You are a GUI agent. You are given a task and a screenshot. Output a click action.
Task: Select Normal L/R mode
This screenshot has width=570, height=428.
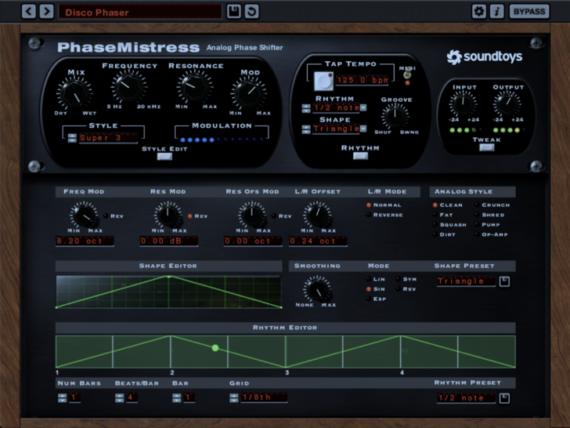[x=384, y=205]
